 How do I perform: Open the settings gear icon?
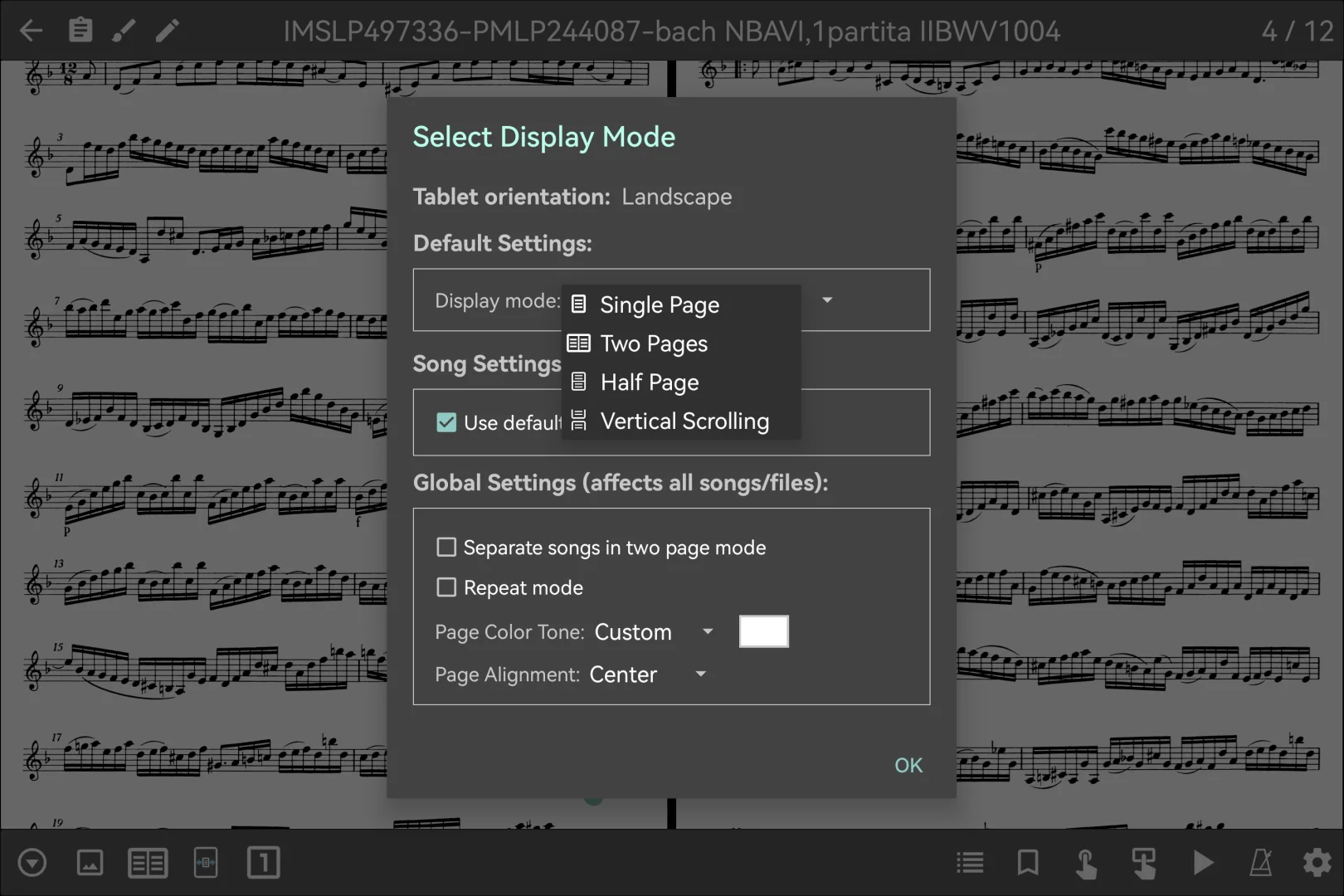coord(1317,863)
